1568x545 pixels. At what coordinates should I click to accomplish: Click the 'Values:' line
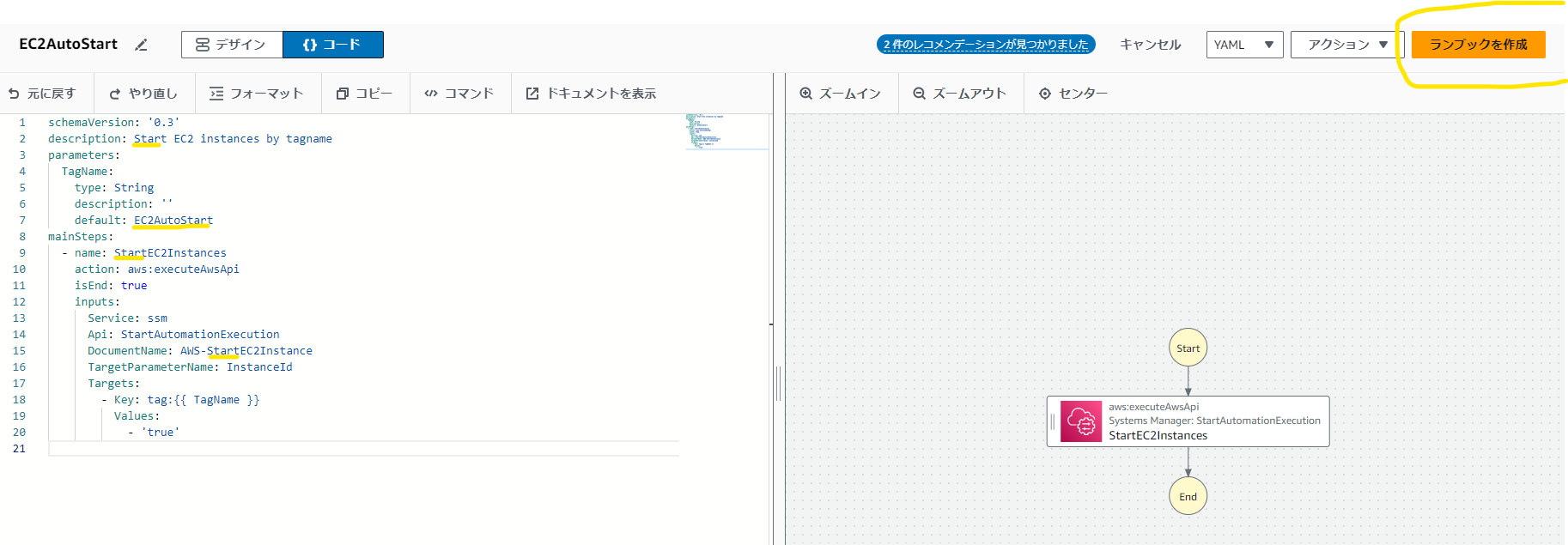(x=137, y=416)
